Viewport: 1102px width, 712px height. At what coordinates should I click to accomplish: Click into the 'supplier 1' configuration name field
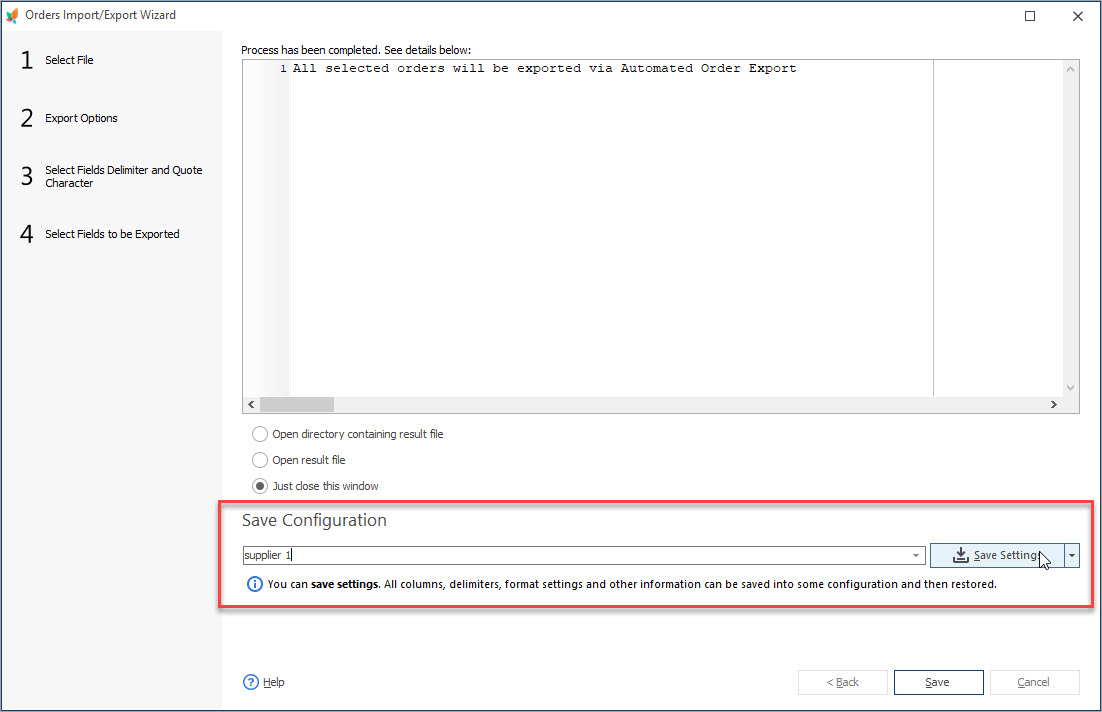580,556
